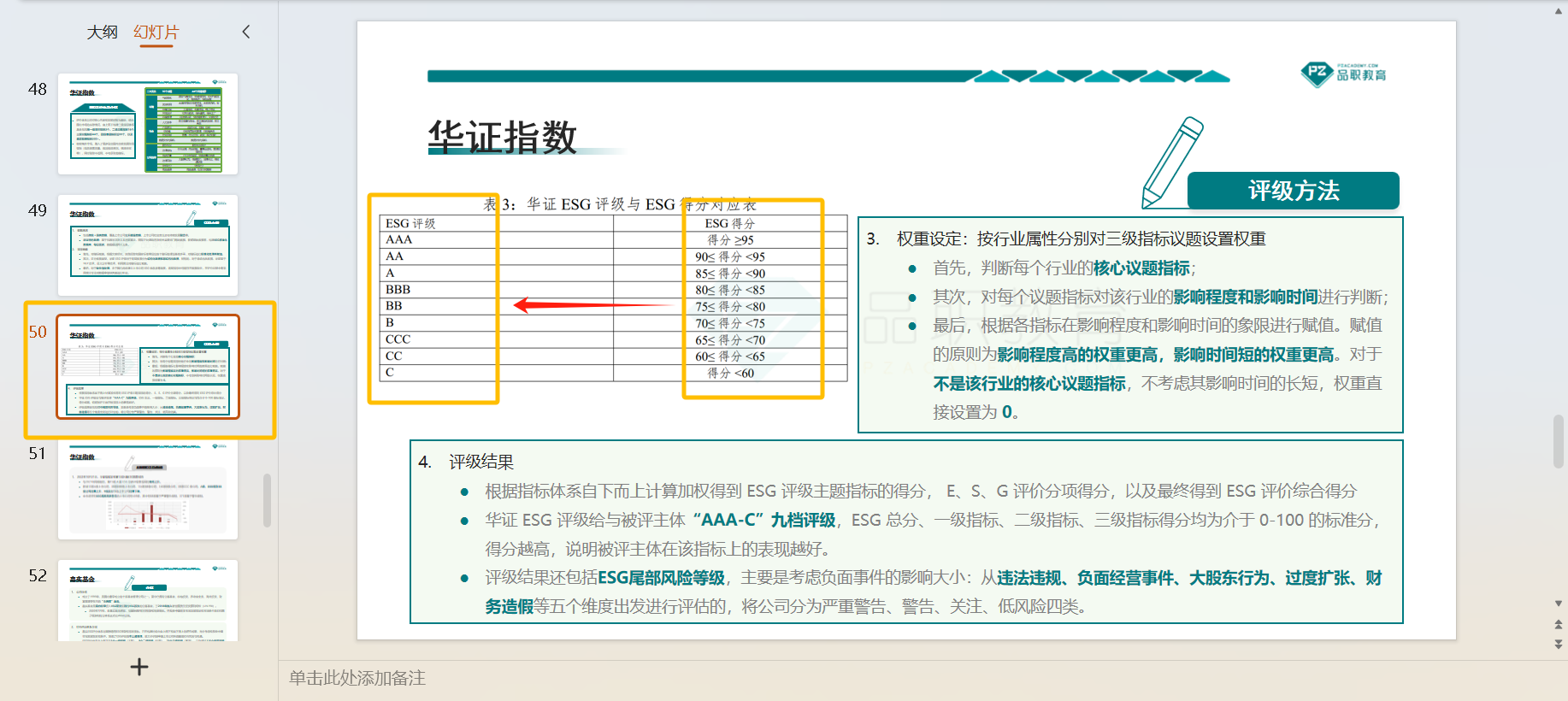Viewport: 1568px width, 701px height.
Task: Click the bullet starting with 华证 ESG 评级给与被评主体
Action: point(933,534)
